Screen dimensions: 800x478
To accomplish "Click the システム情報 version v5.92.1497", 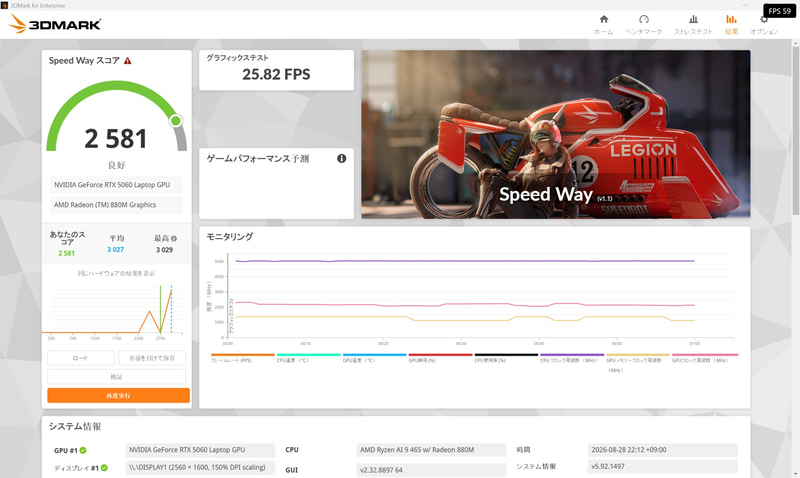I will 662,466.
